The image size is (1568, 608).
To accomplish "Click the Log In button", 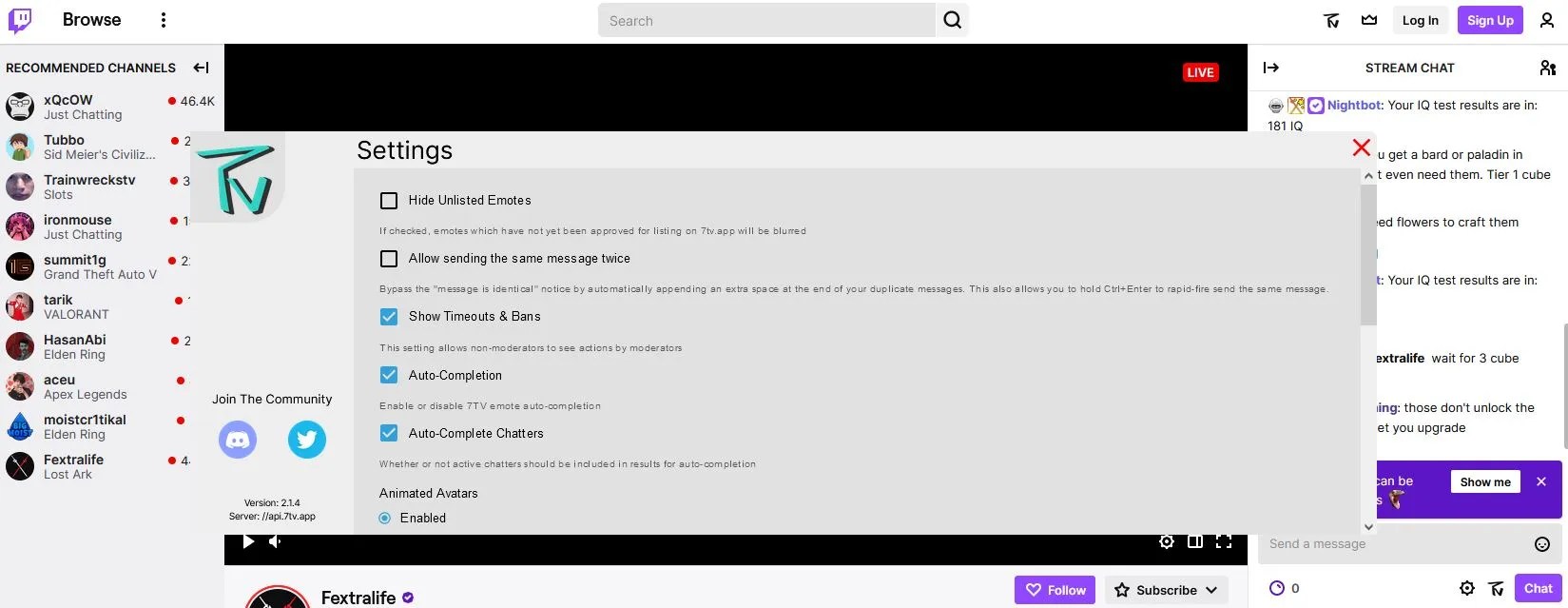I will (1421, 20).
